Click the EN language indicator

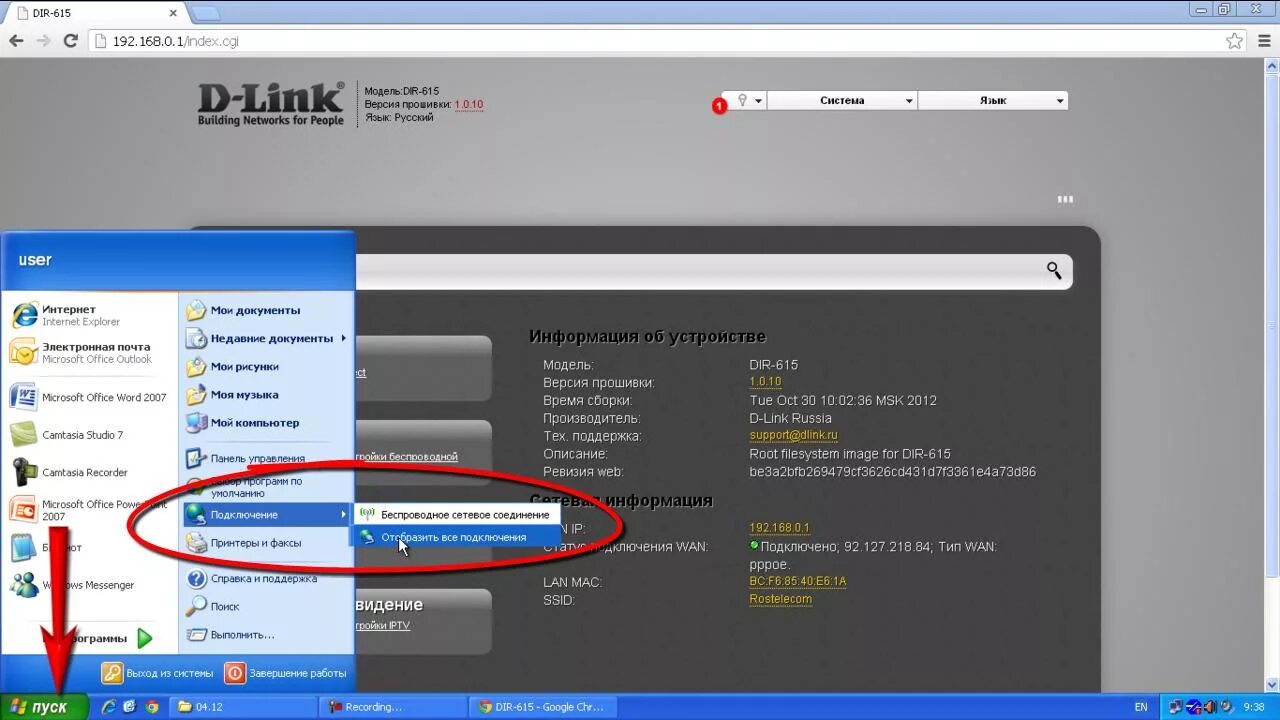pyautogui.click(x=1141, y=707)
